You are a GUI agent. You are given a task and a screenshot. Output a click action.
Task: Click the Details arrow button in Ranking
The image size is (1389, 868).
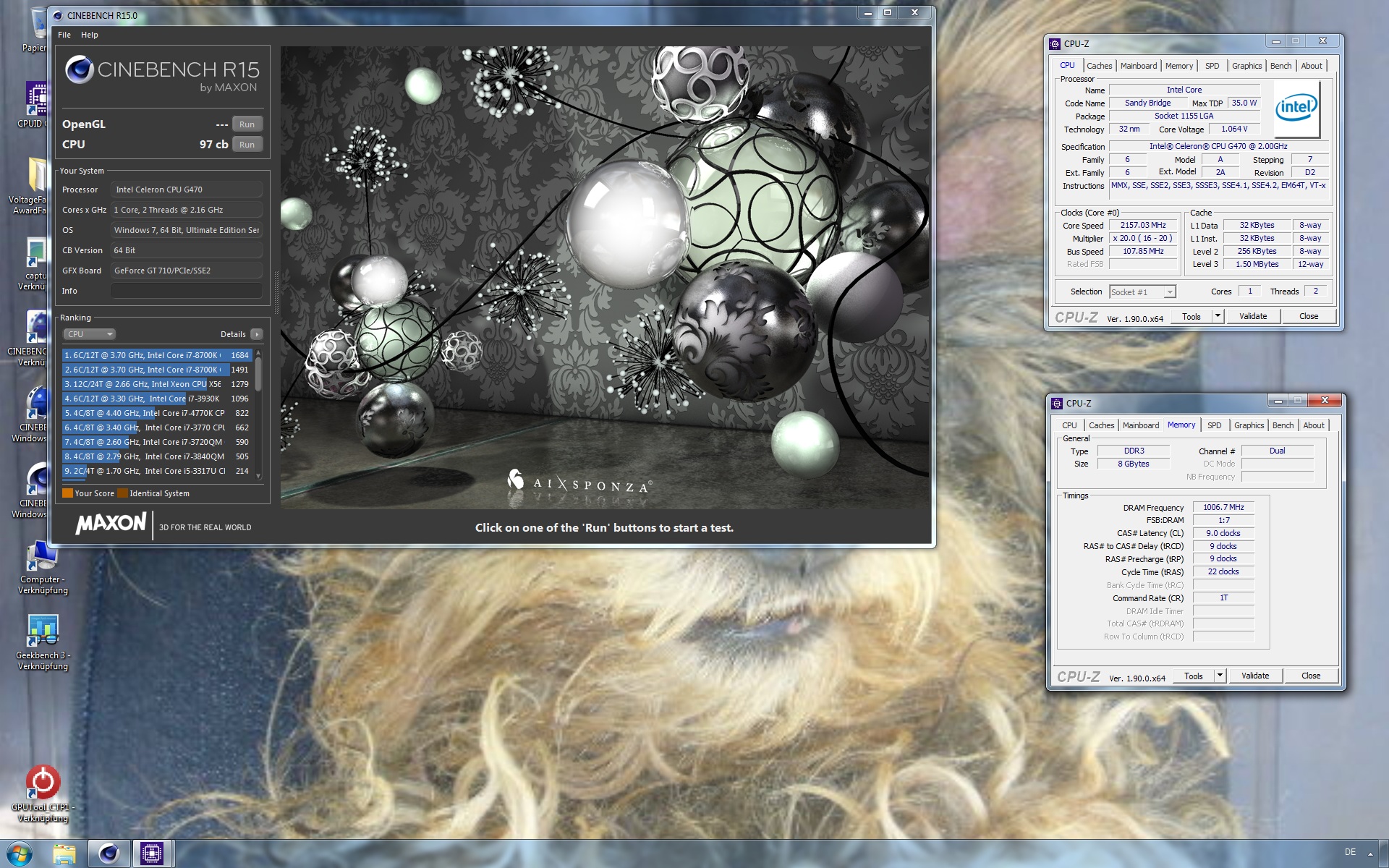point(257,334)
